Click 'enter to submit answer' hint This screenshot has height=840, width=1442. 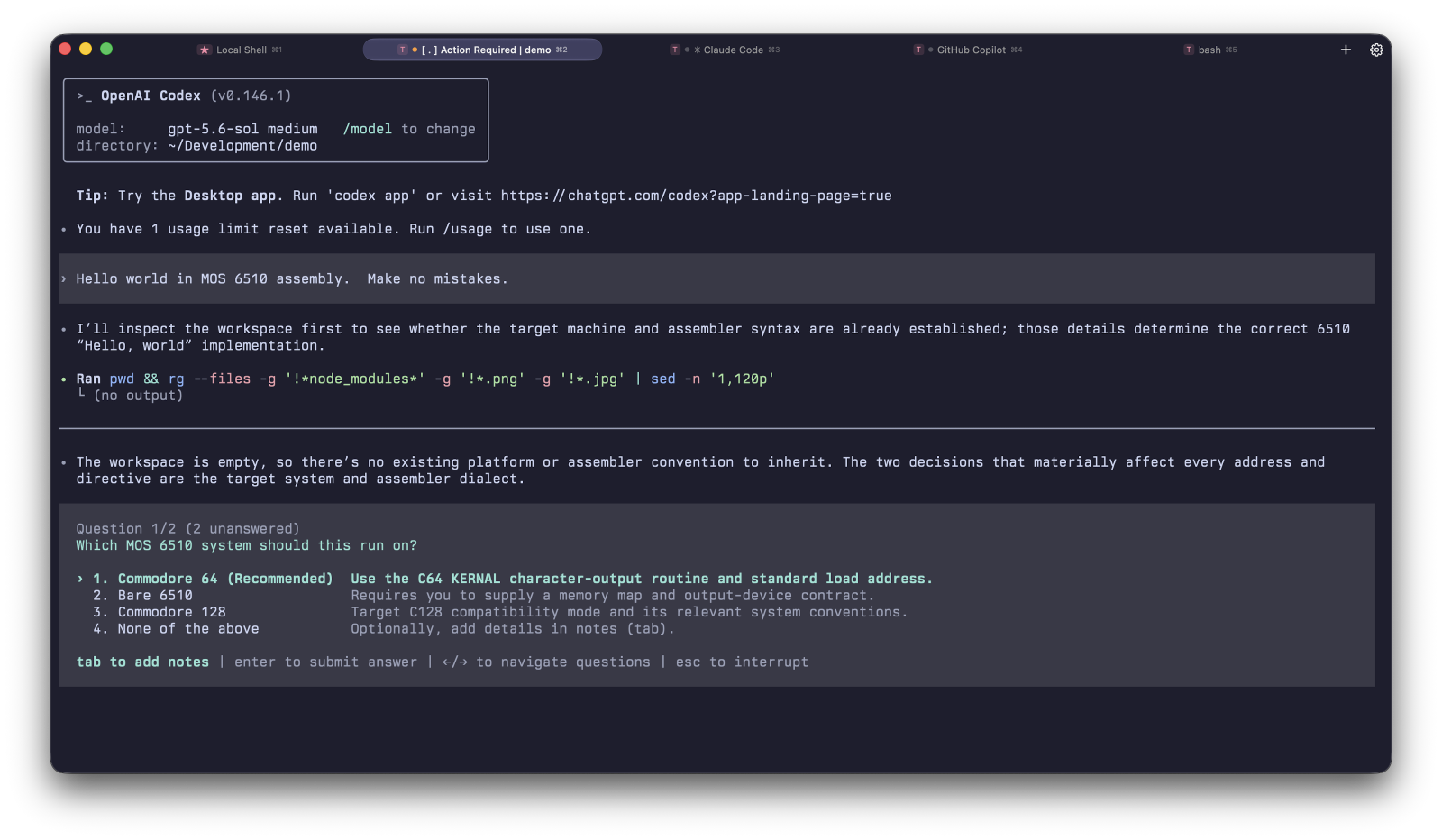[325, 662]
